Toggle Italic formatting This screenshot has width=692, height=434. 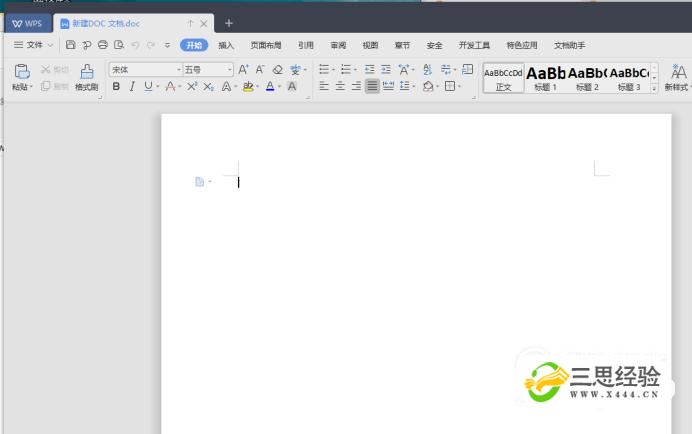pyautogui.click(x=132, y=87)
